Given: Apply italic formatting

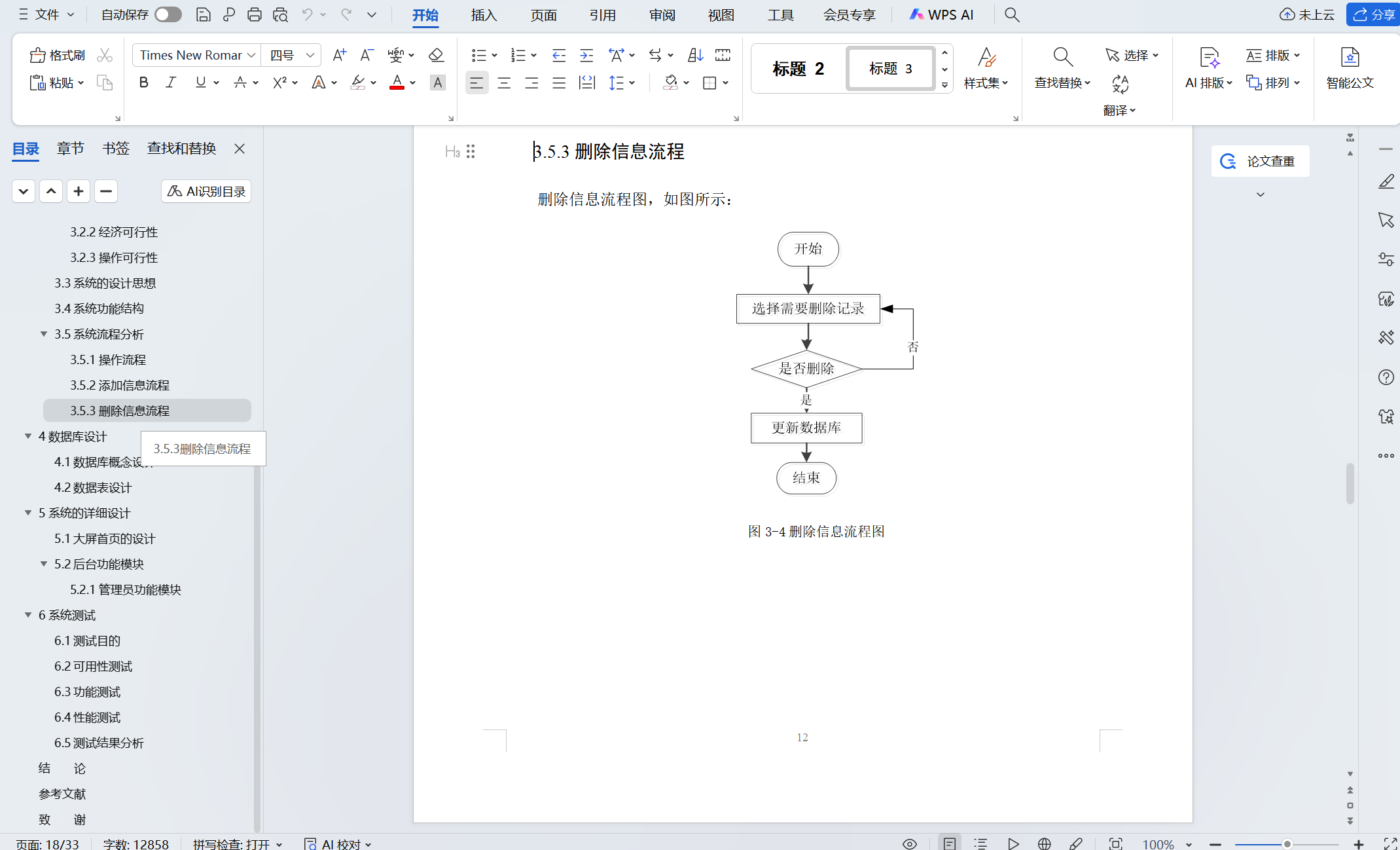Looking at the screenshot, I should click(x=171, y=83).
